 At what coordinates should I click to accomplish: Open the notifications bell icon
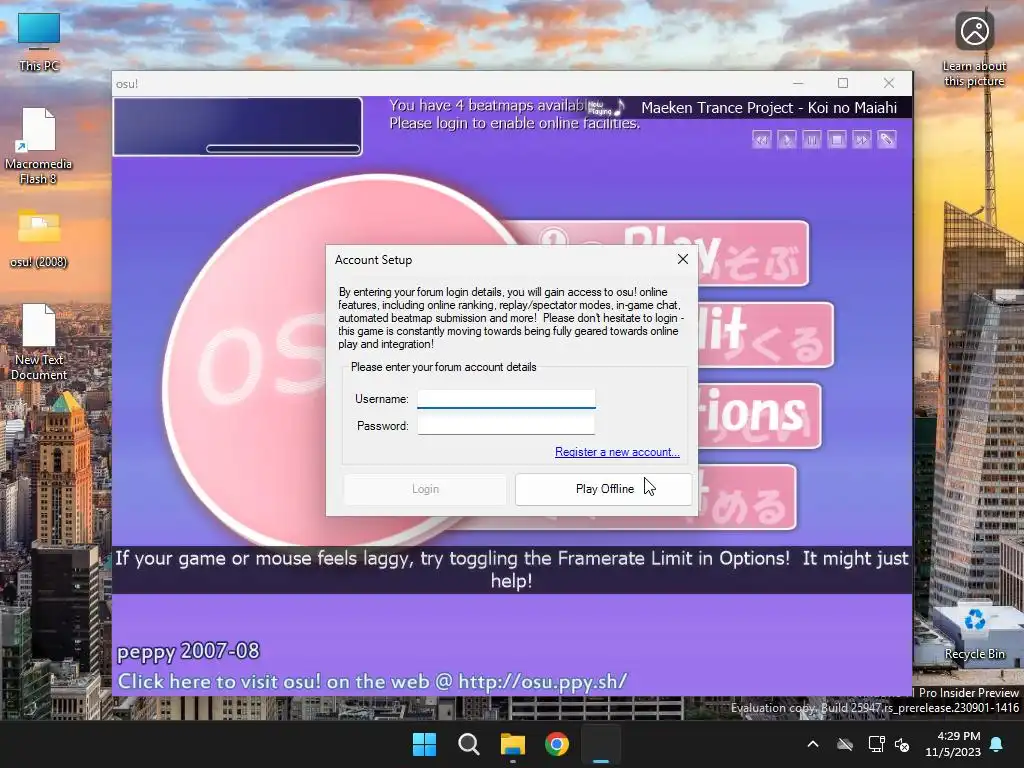click(997, 744)
